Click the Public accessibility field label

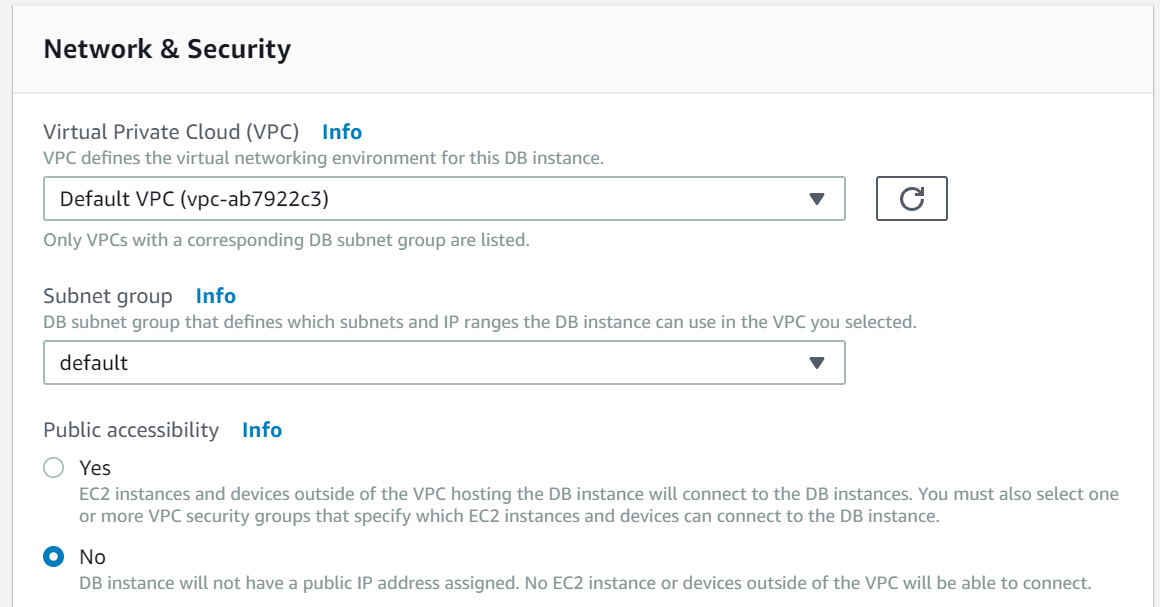point(131,430)
